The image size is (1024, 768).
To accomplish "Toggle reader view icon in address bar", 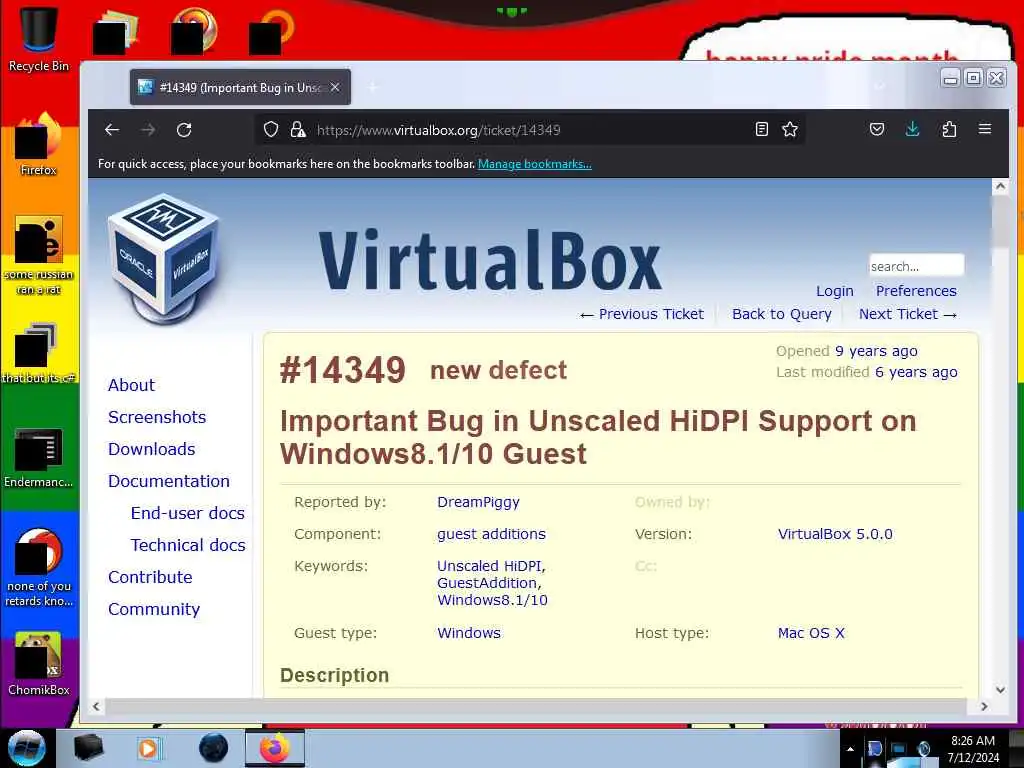I will (761, 129).
